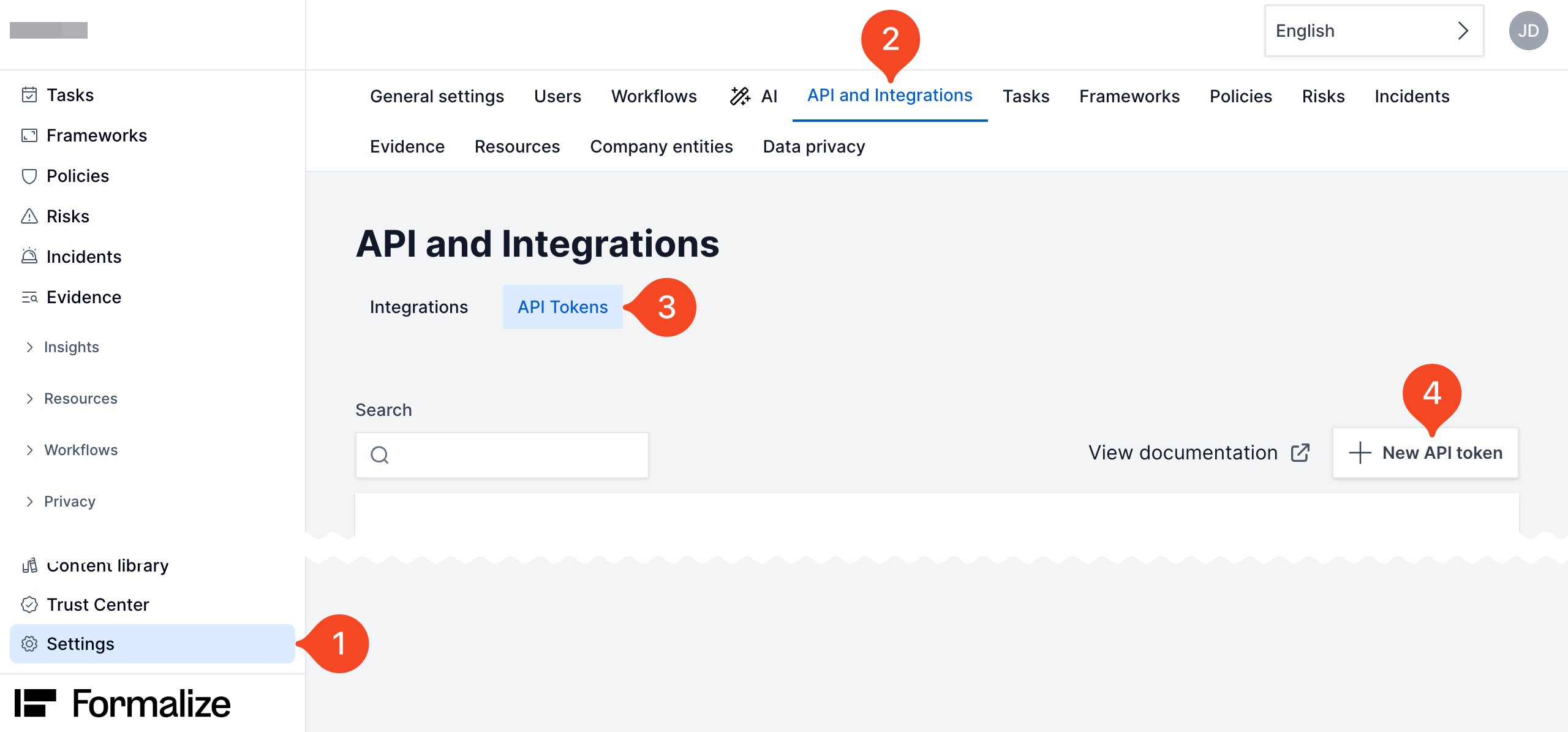Open the Data privacy tab
The width and height of the screenshot is (1568, 732).
point(814,146)
